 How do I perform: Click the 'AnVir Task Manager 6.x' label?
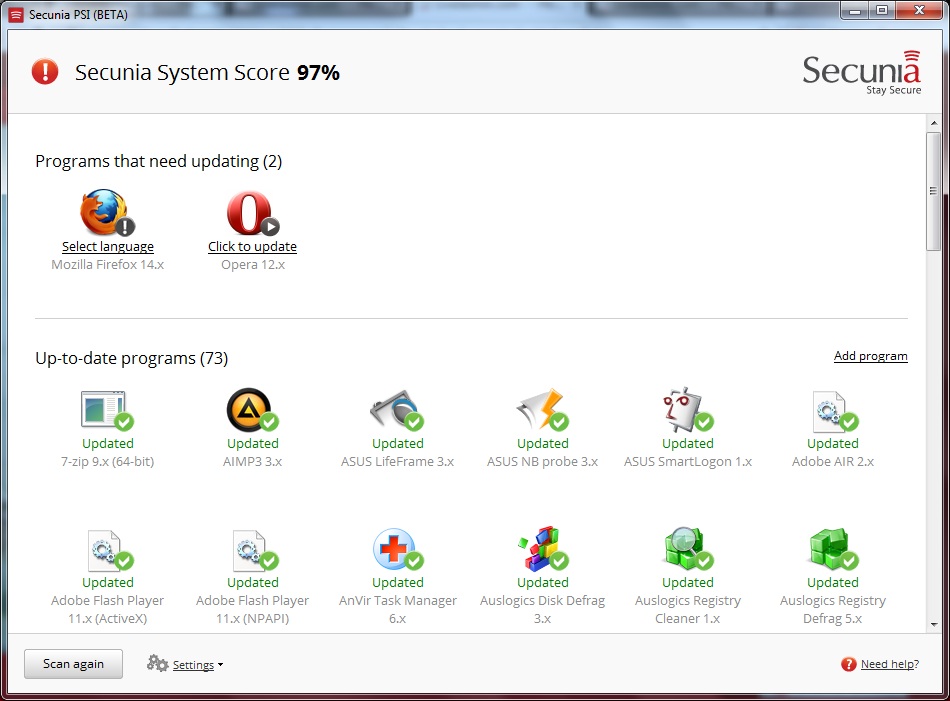pos(397,610)
